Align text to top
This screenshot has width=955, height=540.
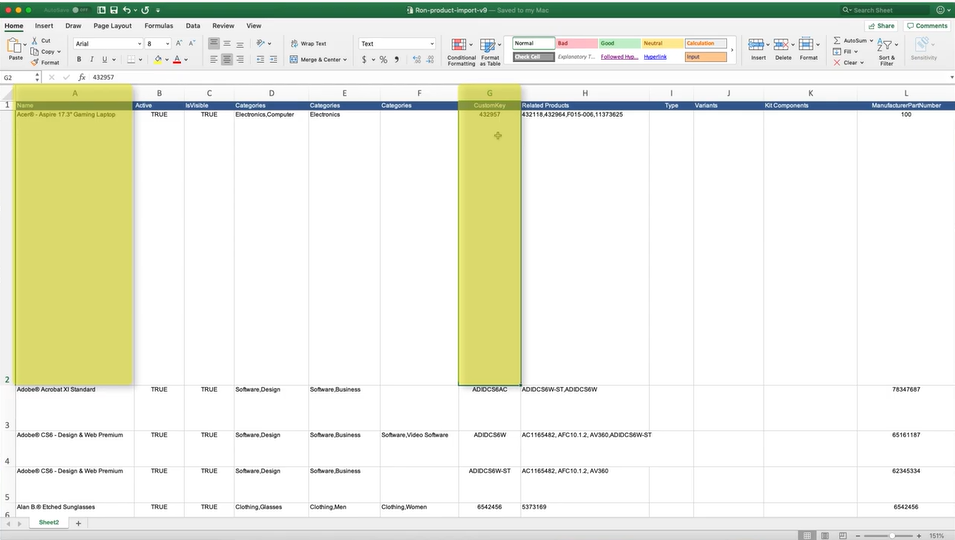[x=214, y=43]
